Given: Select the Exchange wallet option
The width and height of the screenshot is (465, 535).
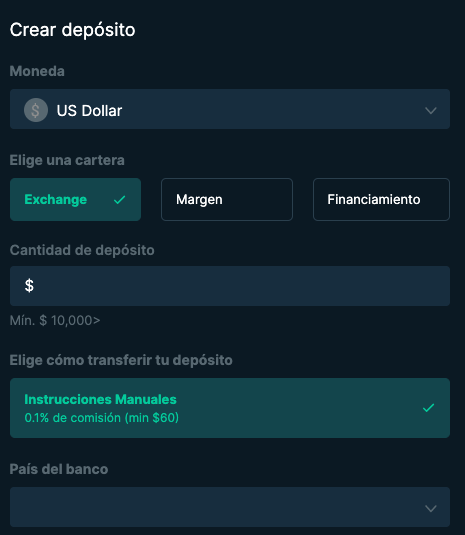Looking at the screenshot, I should [x=75, y=199].
